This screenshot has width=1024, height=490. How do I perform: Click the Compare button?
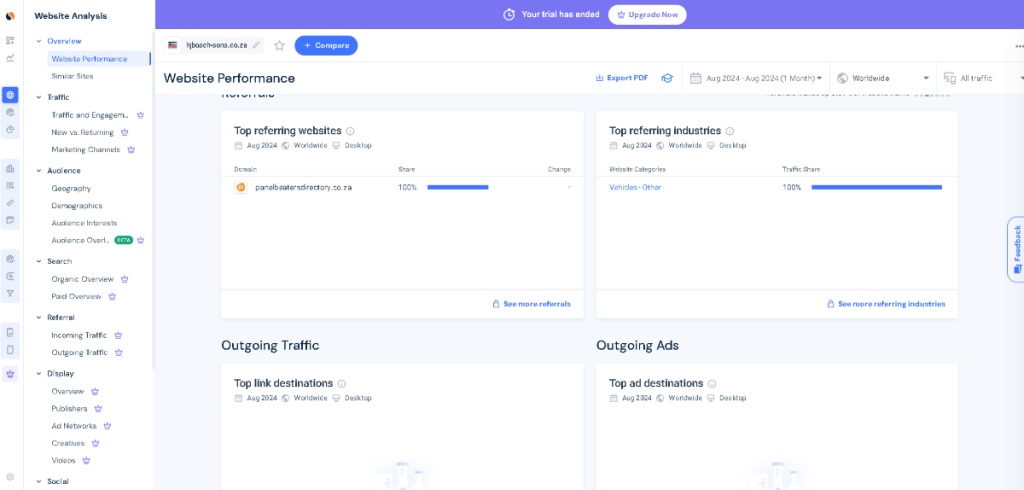326,45
